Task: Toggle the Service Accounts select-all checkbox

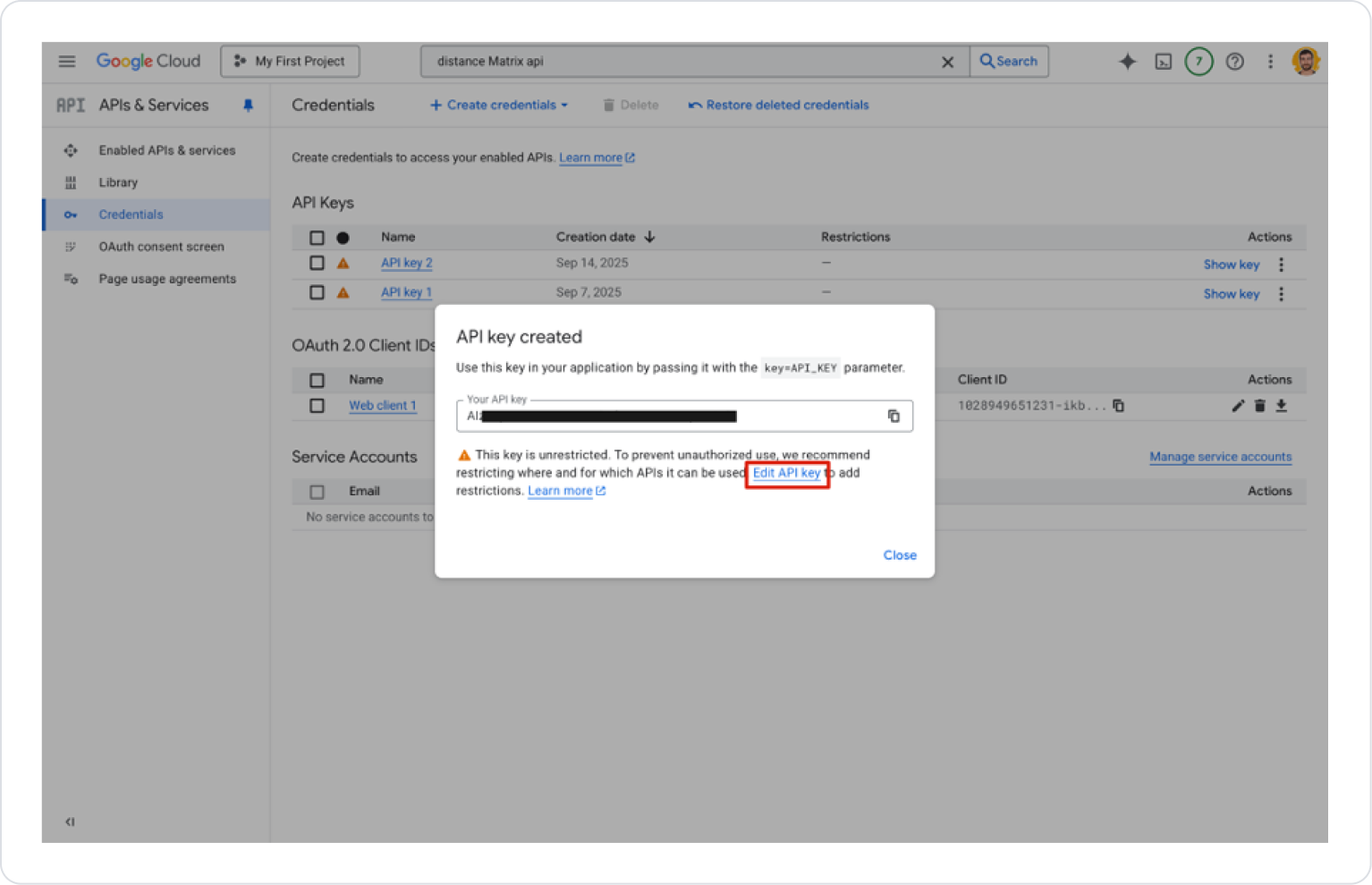Action: [317, 492]
